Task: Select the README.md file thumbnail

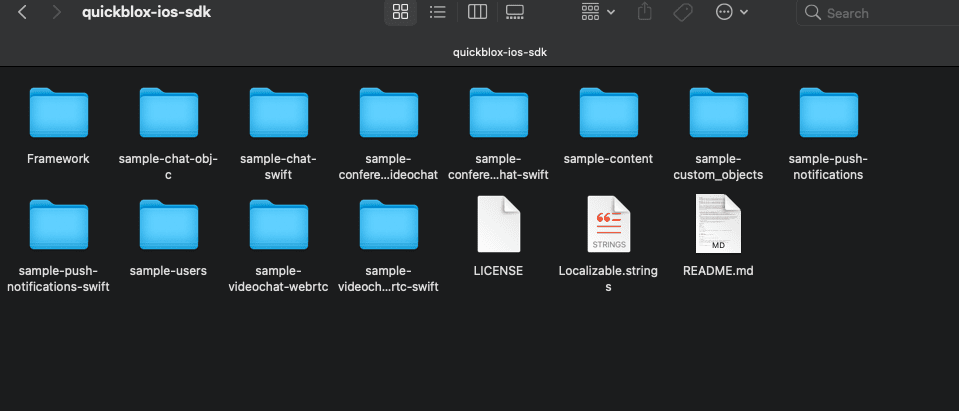Action: click(718, 224)
